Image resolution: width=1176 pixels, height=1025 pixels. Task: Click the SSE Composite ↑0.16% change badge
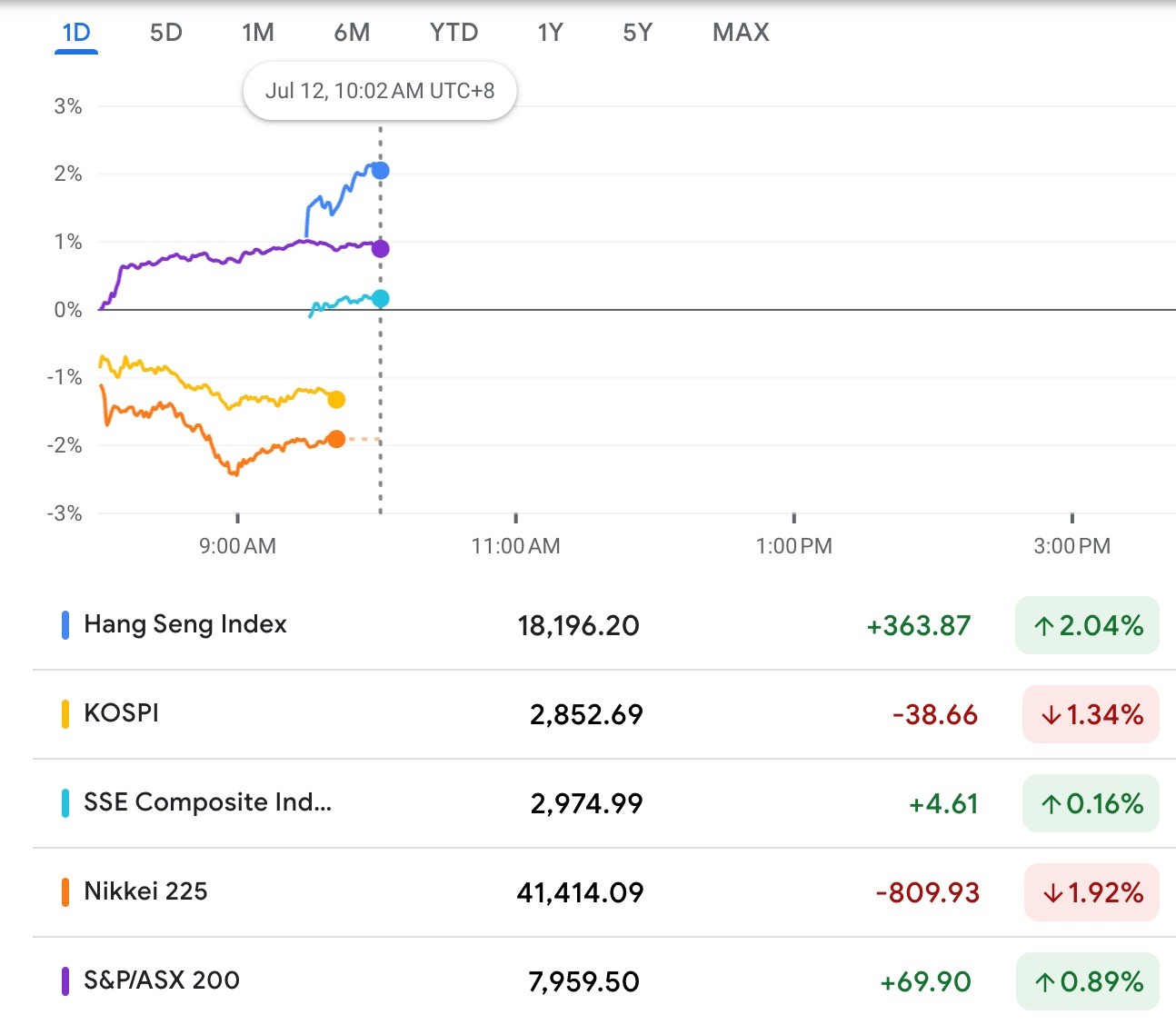pos(1091,803)
